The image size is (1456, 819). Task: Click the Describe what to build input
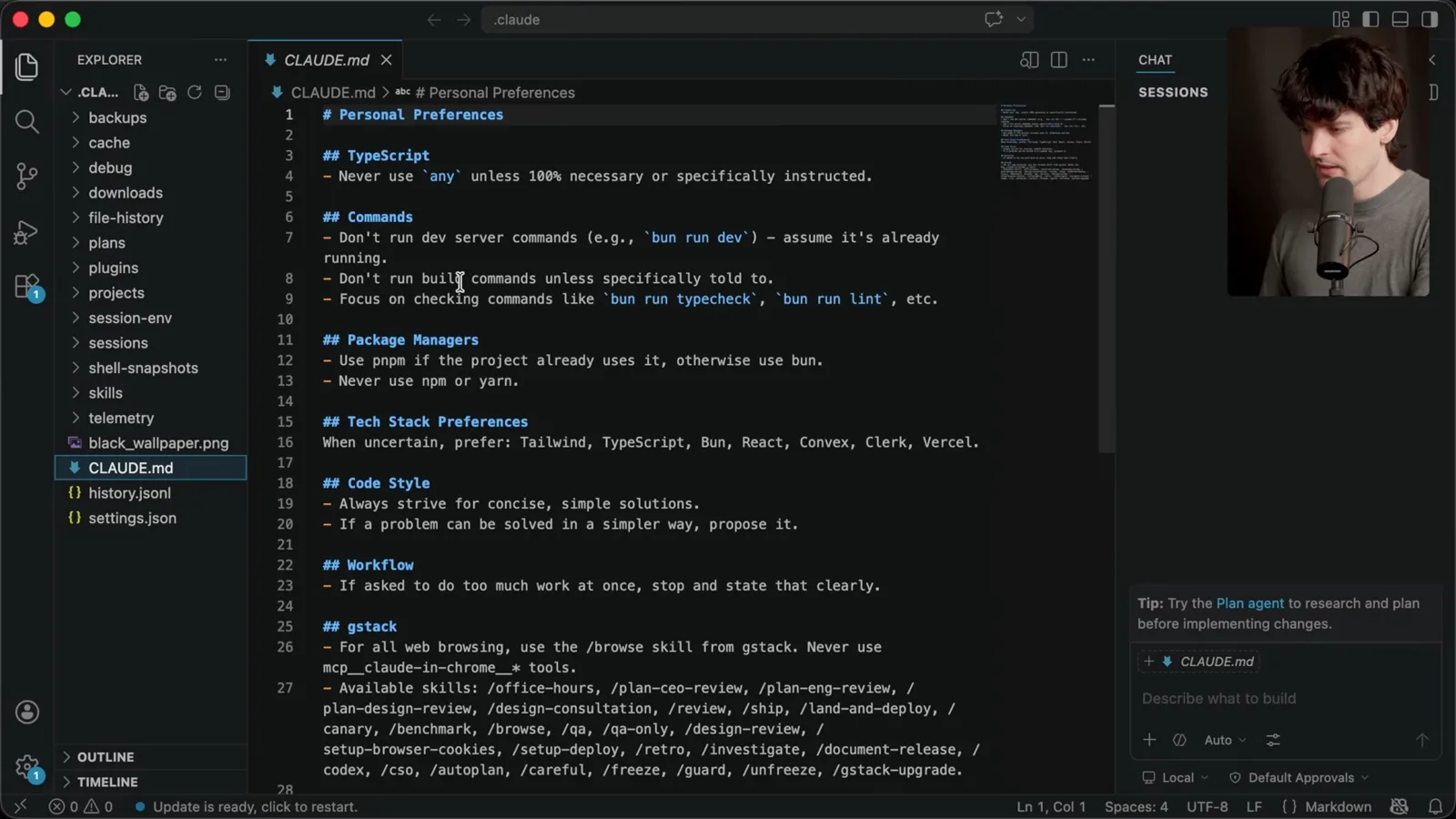pyautogui.click(x=1285, y=699)
